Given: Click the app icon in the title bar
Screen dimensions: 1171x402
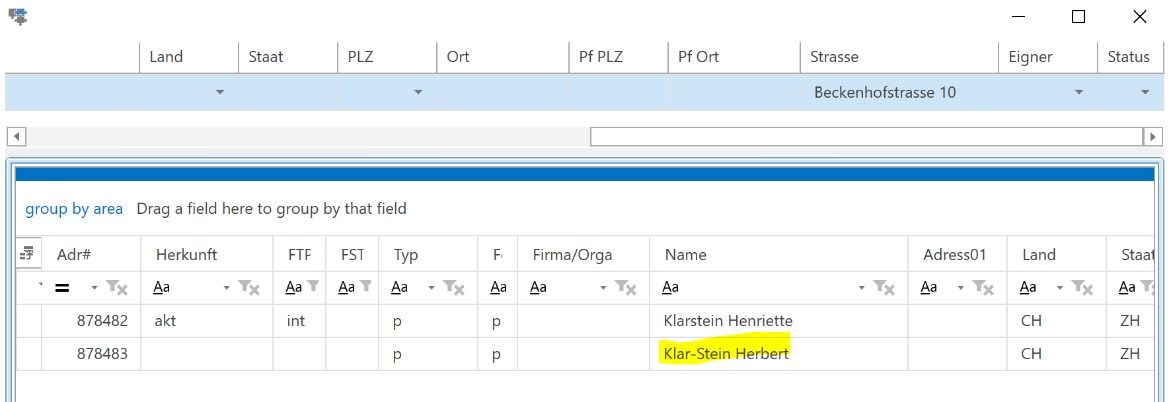Looking at the screenshot, I should click(17, 17).
